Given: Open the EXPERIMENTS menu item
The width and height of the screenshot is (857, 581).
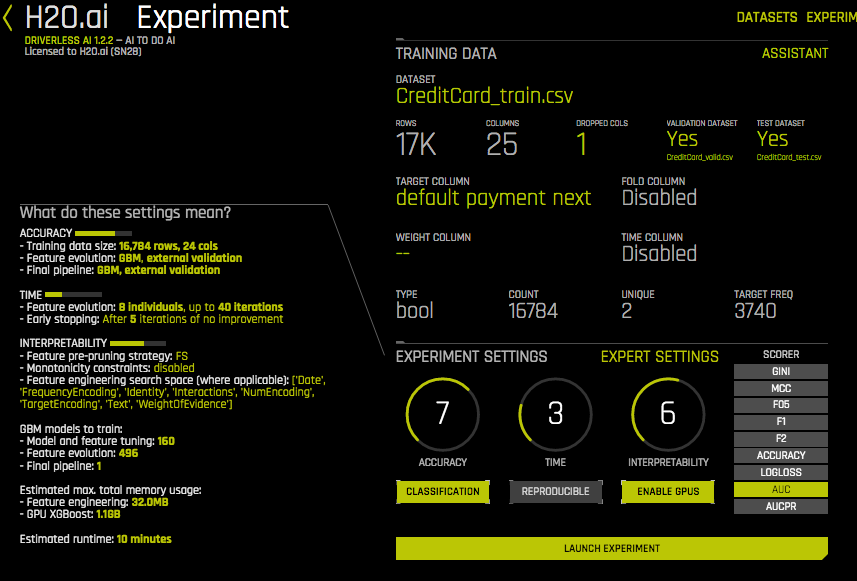Looking at the screenshot, I should point(831,17).
